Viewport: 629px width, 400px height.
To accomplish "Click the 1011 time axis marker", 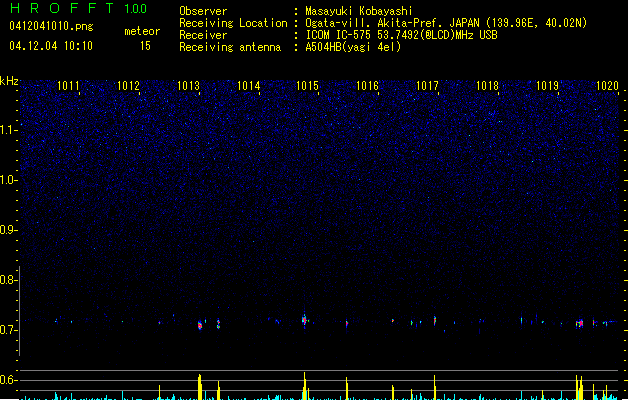I will click(68, 85).
